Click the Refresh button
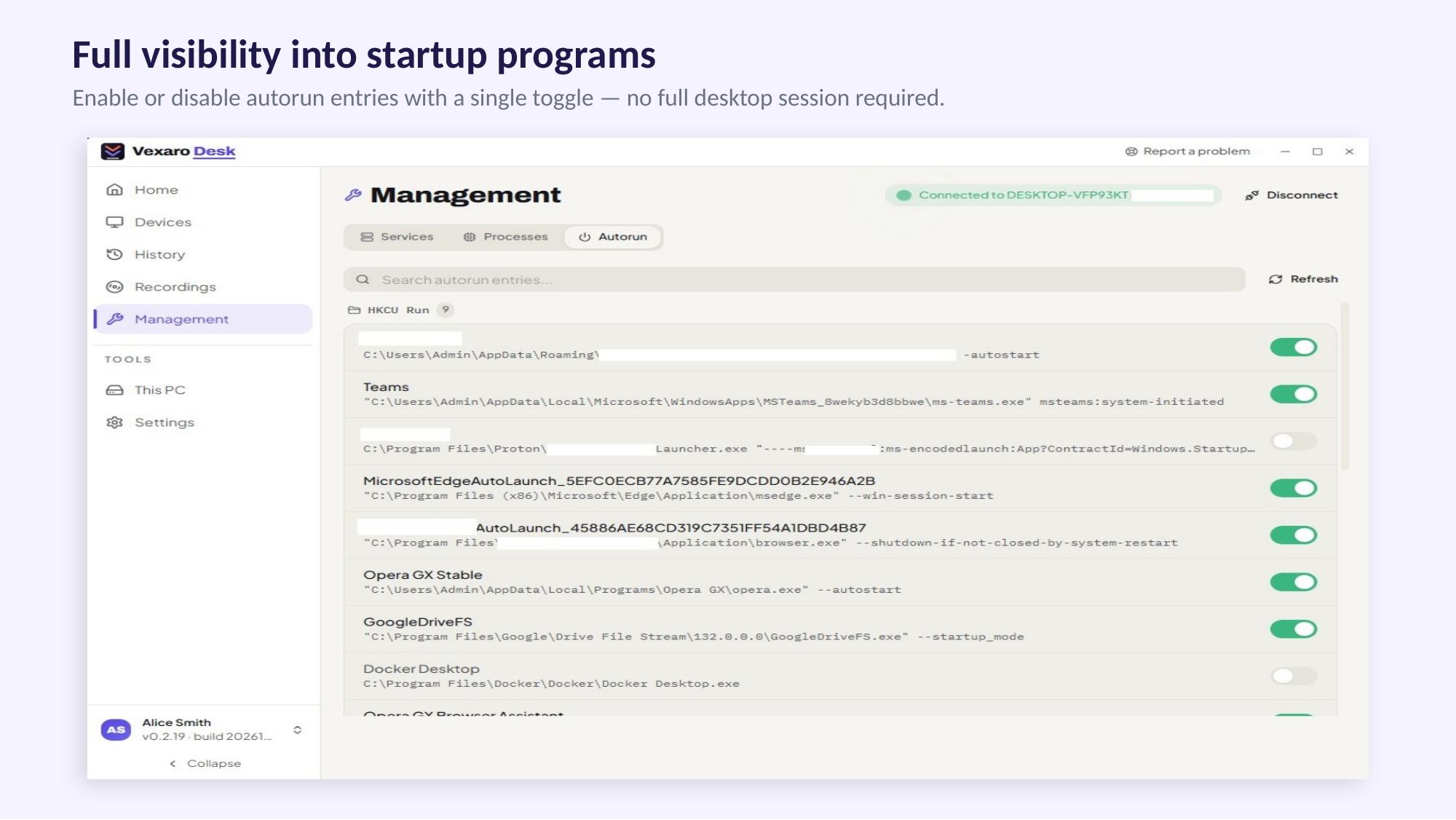1456x820 pixels. [1303, 279]
